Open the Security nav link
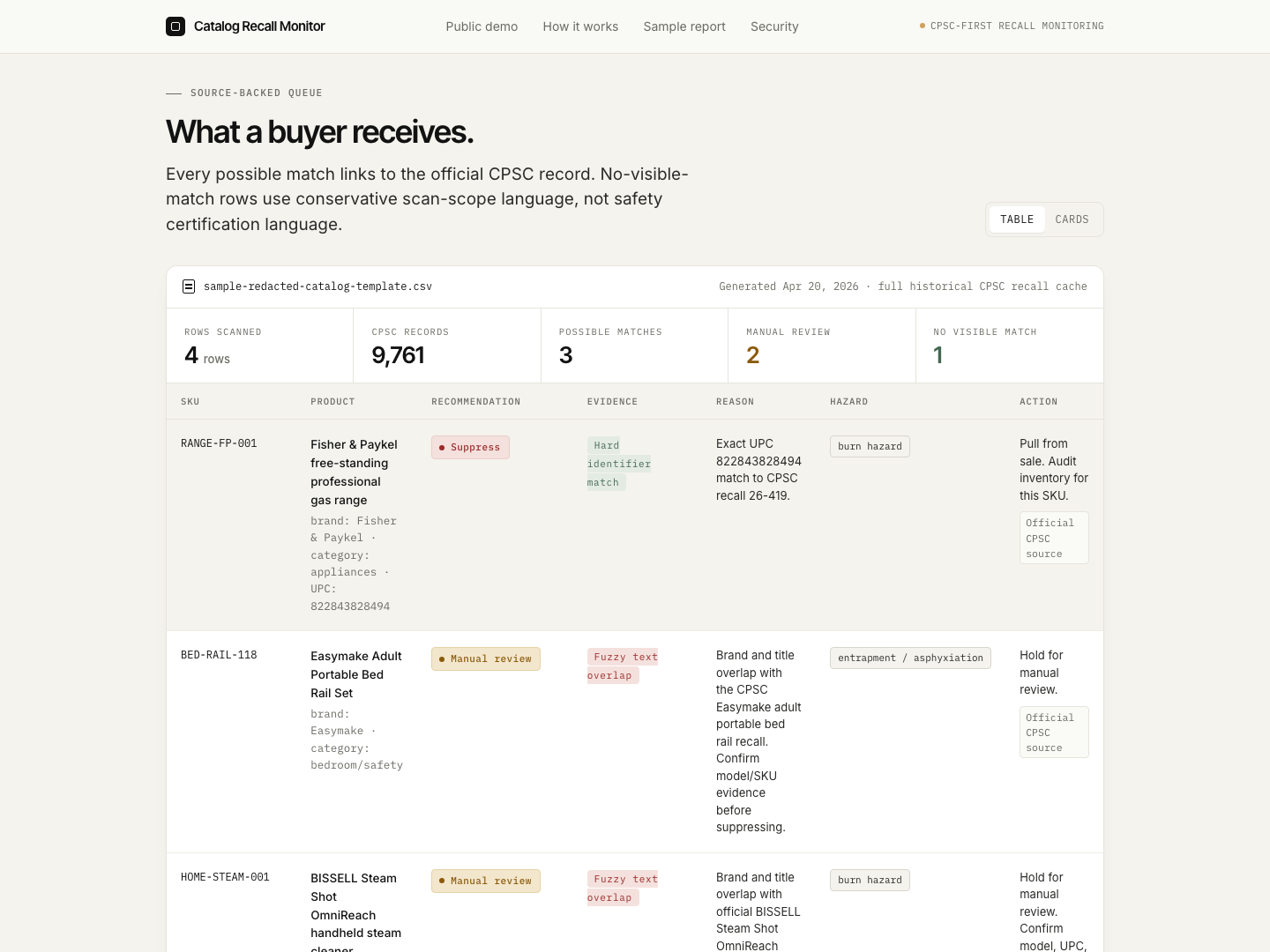This screenshot has width=1270, height=952. [774, 26]
